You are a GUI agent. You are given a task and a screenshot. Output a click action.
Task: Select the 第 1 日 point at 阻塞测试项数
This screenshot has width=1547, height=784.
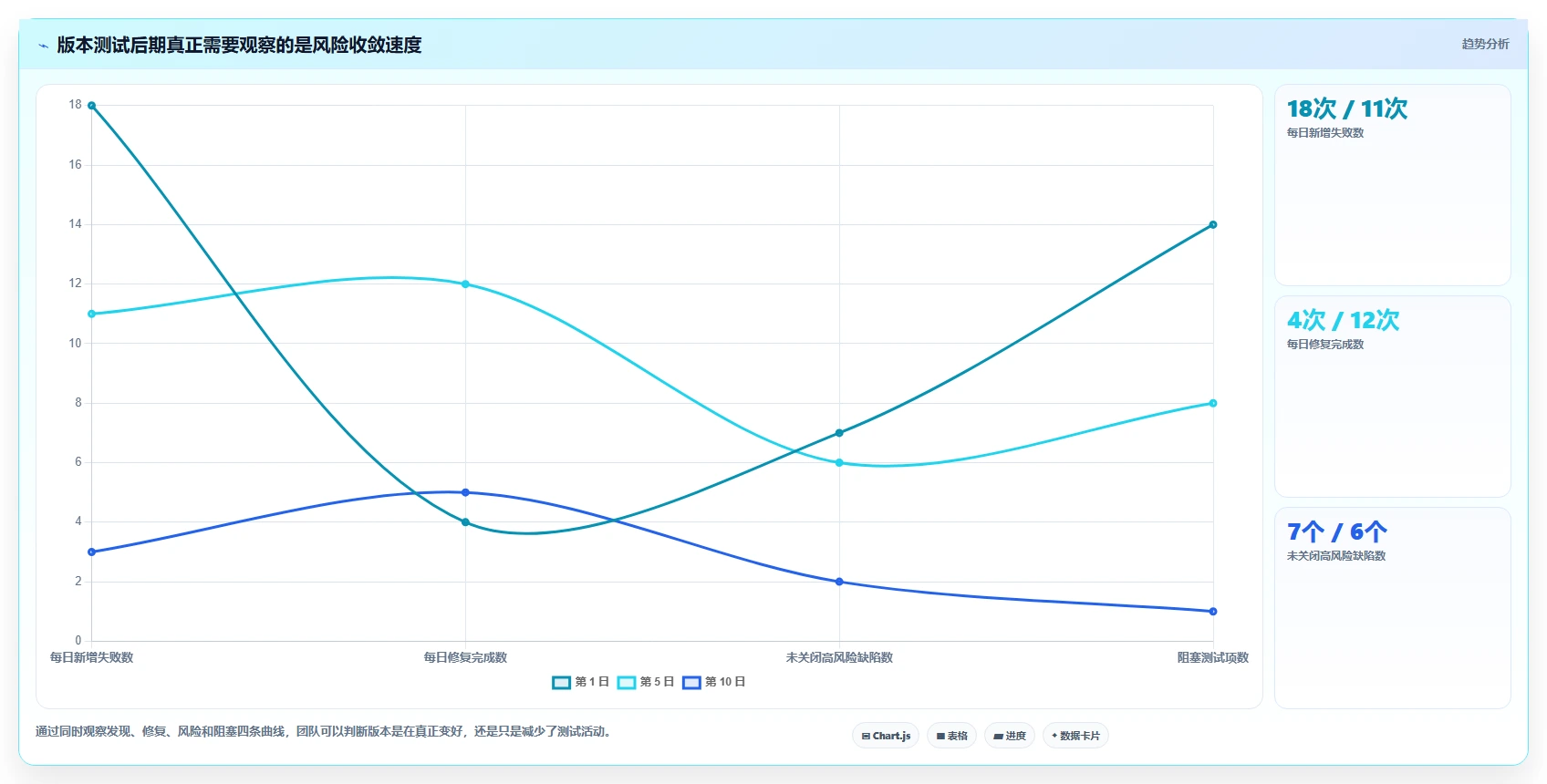[1213, 224]
